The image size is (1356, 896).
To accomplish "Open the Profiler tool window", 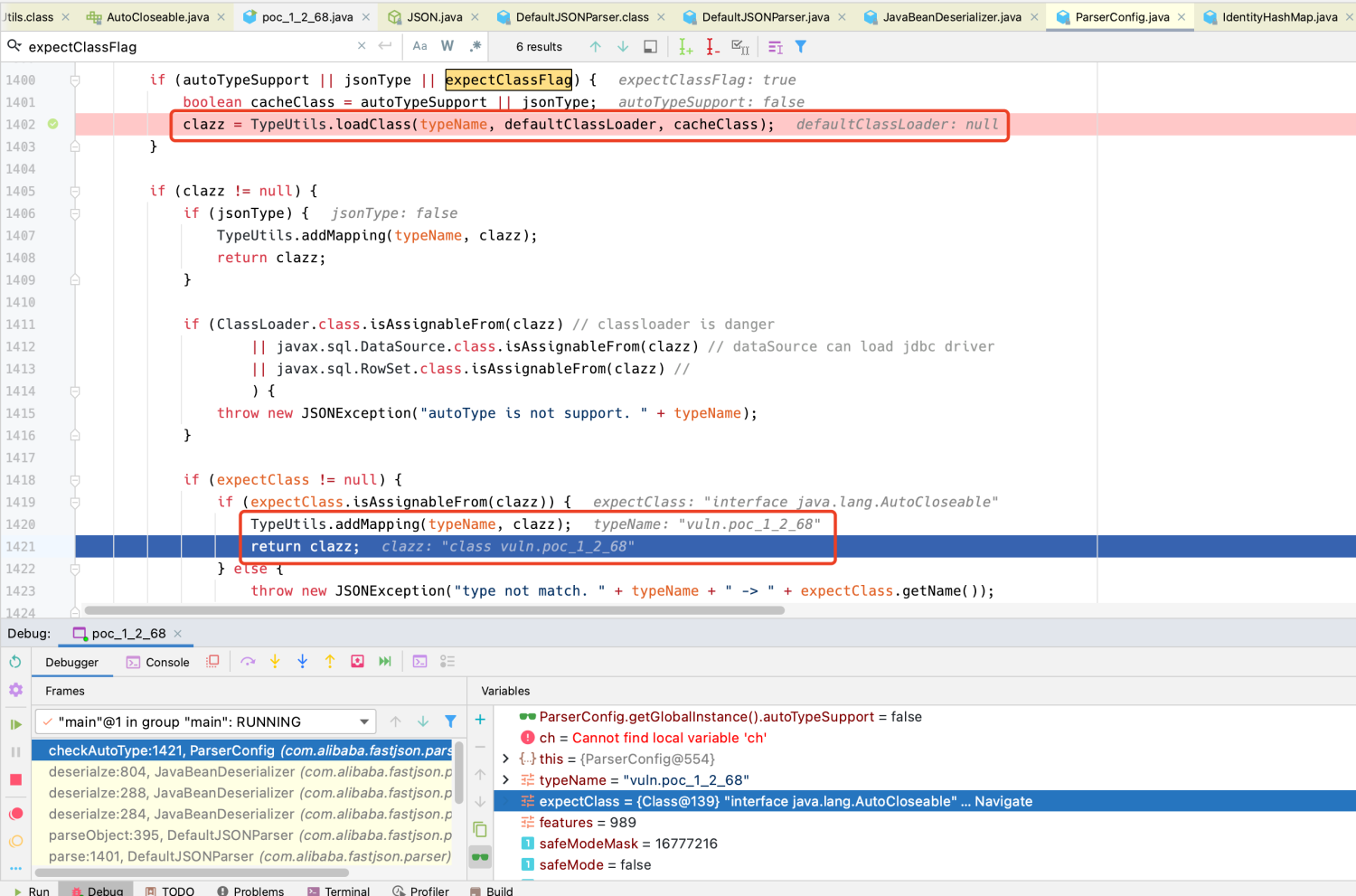I will coord(420,891).
